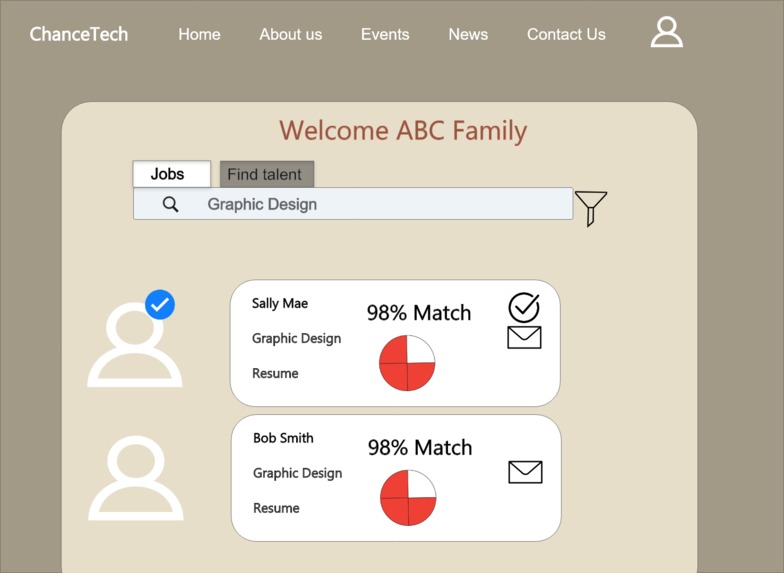Click Sally Mae's 98% Match label
This screenshot has height=573, width=784.
[419, 312]
